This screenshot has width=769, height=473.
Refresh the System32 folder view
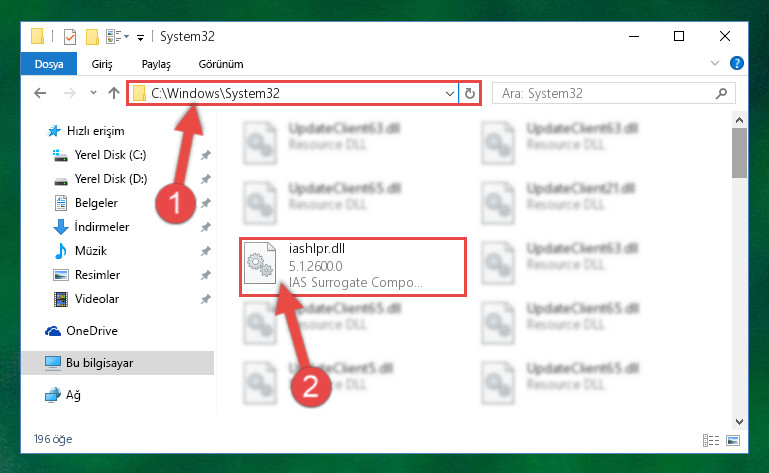click(x=470, y=93)
